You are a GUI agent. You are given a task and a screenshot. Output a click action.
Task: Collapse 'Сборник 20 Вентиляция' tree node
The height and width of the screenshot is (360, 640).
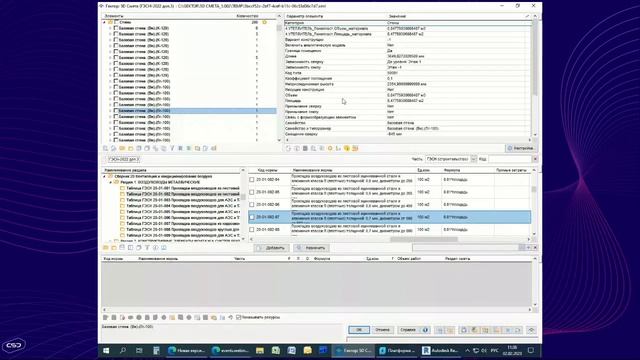(104, 176)
